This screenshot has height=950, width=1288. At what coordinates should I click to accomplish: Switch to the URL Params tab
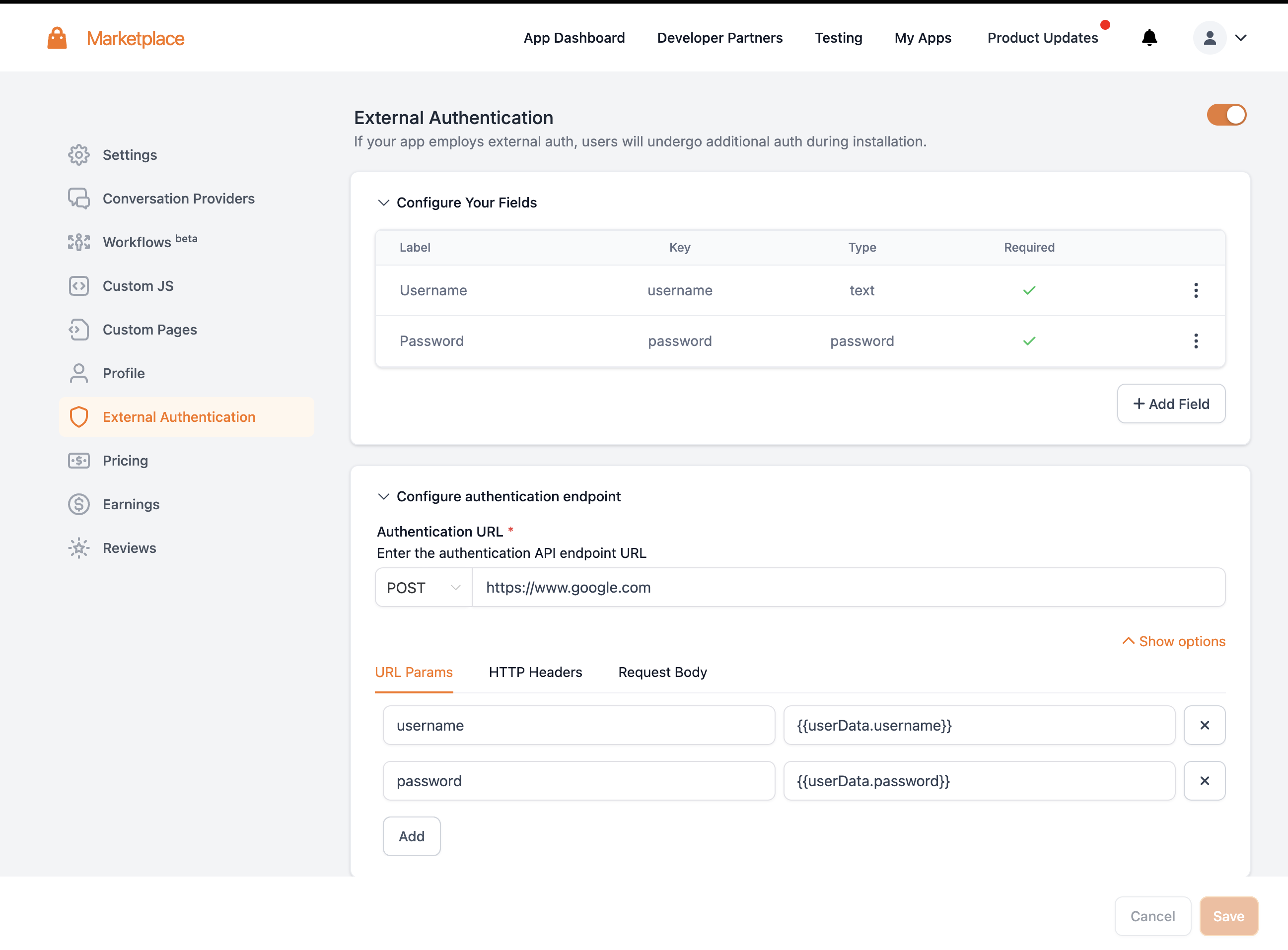(x=414, y=672)
